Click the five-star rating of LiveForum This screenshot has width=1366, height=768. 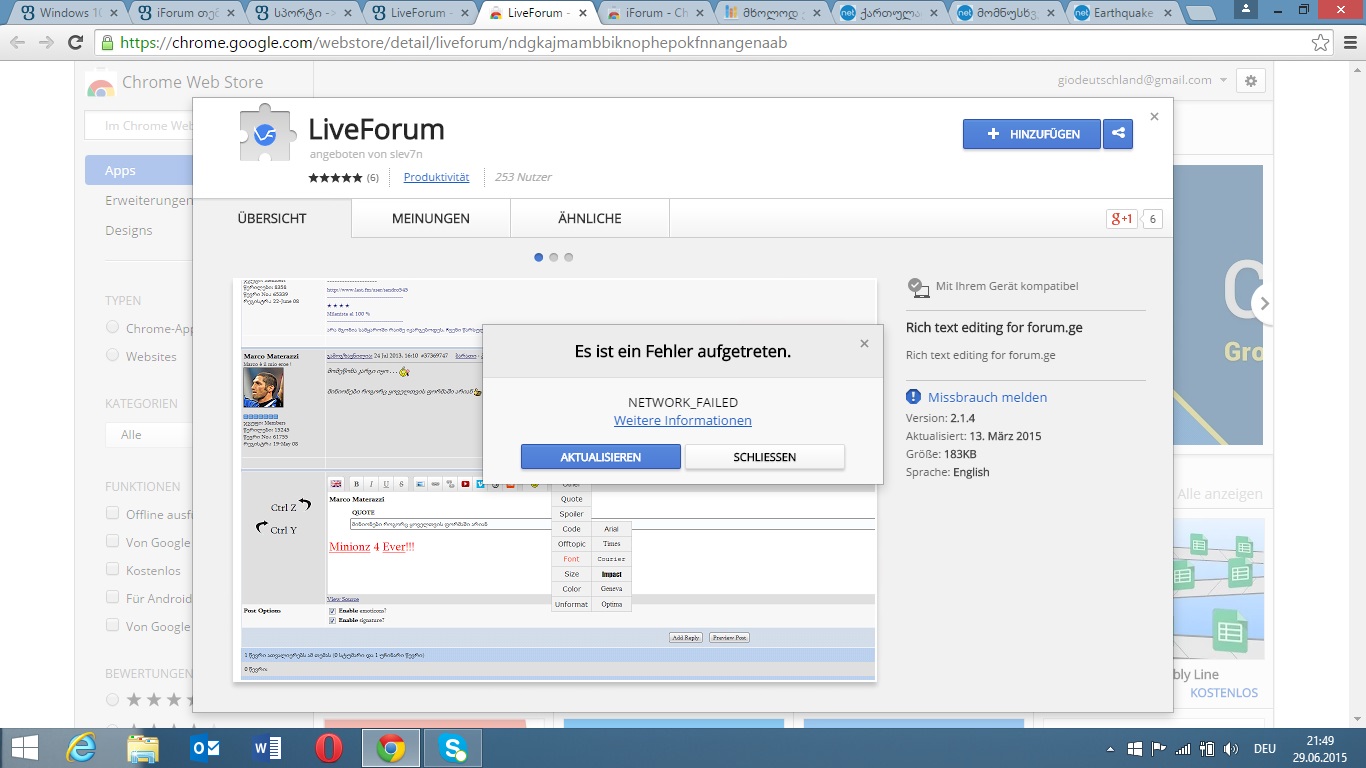pos(335,178)
